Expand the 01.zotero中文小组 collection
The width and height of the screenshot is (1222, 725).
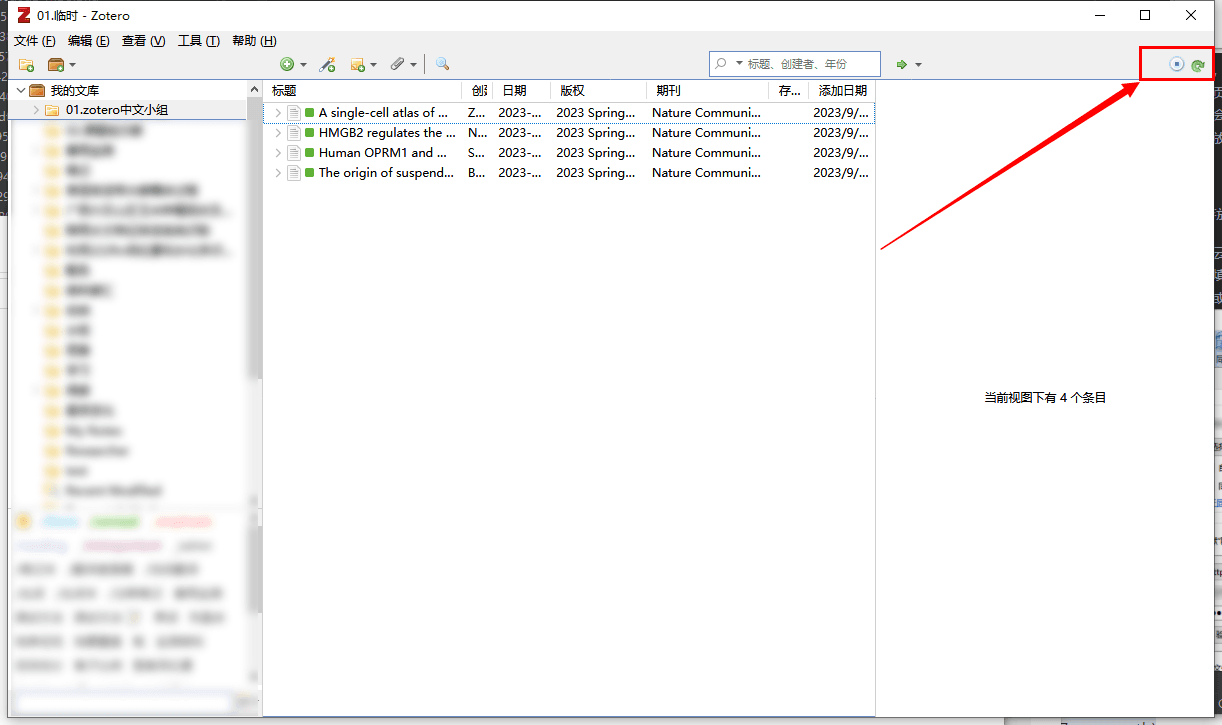(x=37, y=110)
